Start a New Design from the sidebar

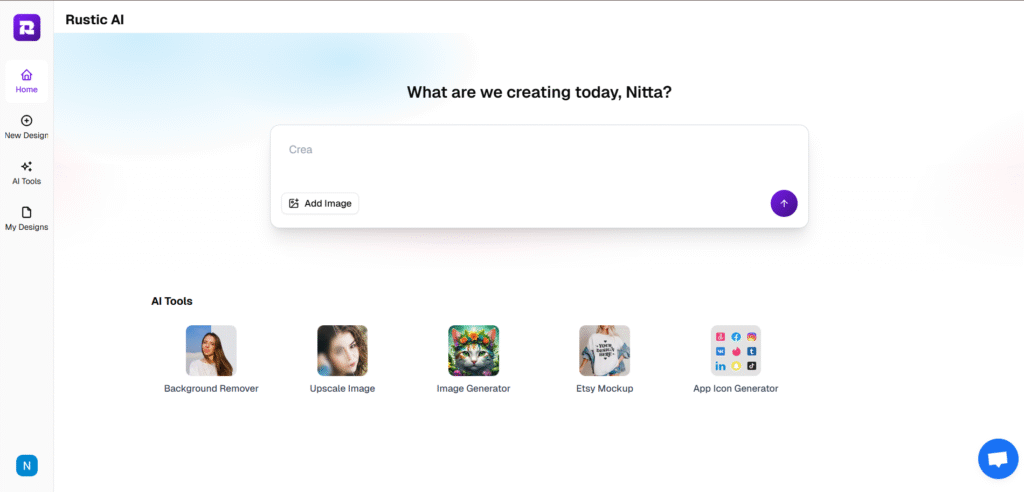click(x=26, y=126)
